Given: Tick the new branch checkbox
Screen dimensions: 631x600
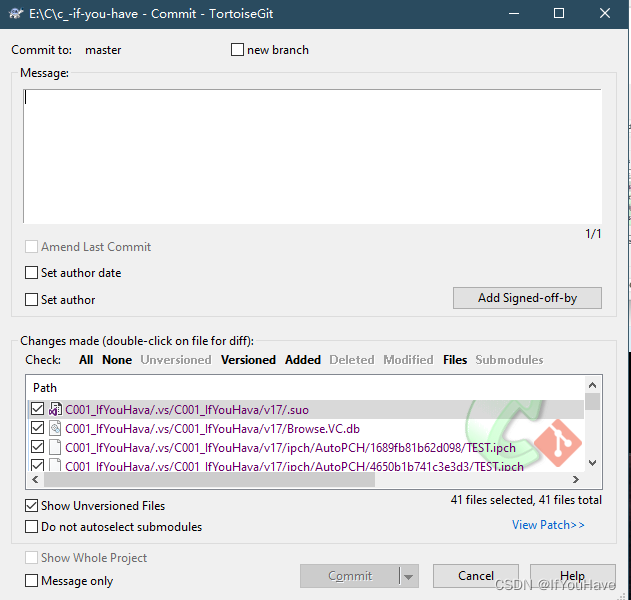Looking at the screenshot, I should coord(237,50).
